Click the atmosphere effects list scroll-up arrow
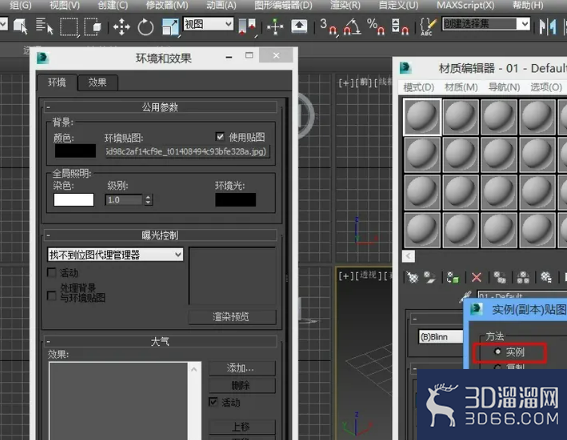 pos(194,369)
